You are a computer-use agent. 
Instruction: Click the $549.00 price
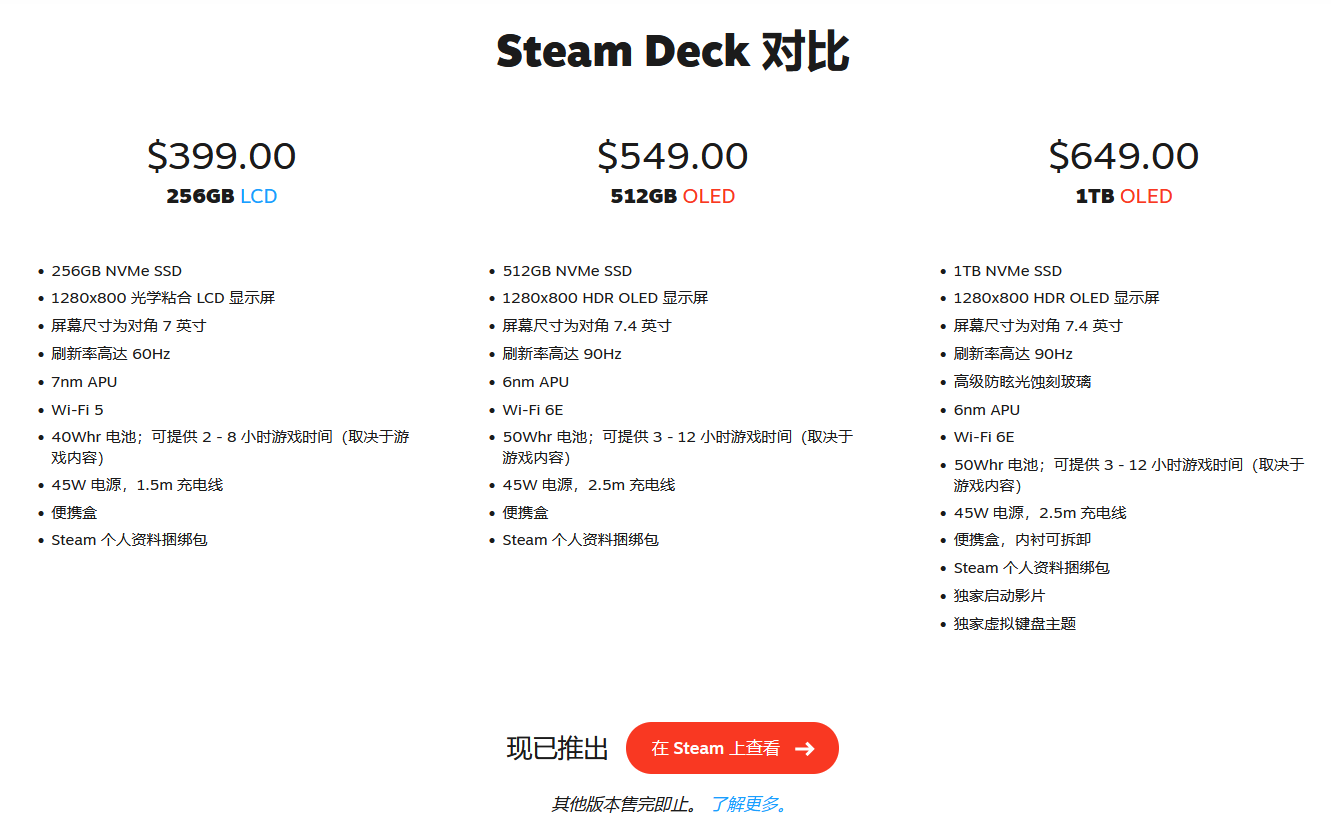[672, 156]
